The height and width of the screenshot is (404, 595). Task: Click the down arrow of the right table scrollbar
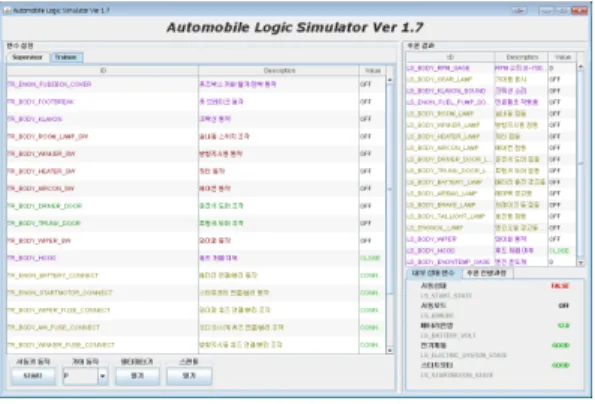point(581,262)
